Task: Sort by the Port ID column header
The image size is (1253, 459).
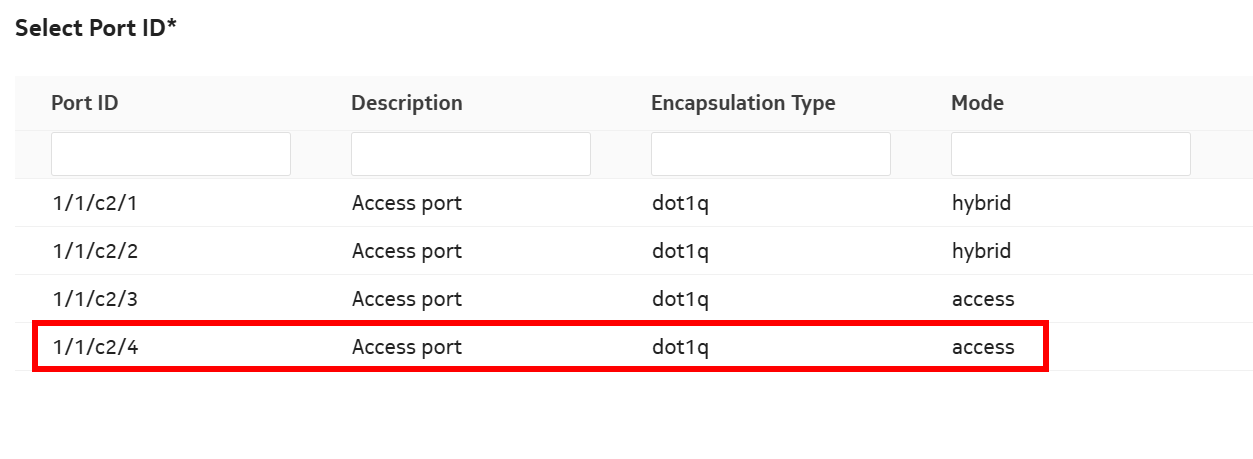Action: pos(85,103)
